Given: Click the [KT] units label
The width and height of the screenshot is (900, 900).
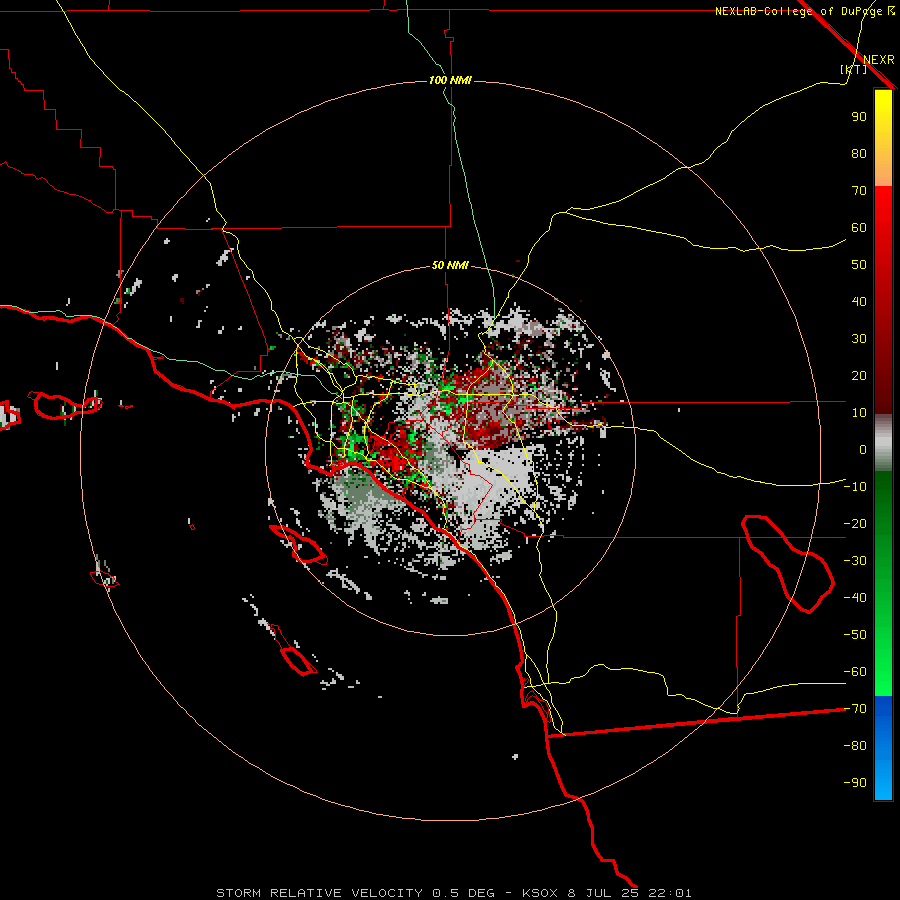Looking at the screenshot, I should [x=853, y=69].
